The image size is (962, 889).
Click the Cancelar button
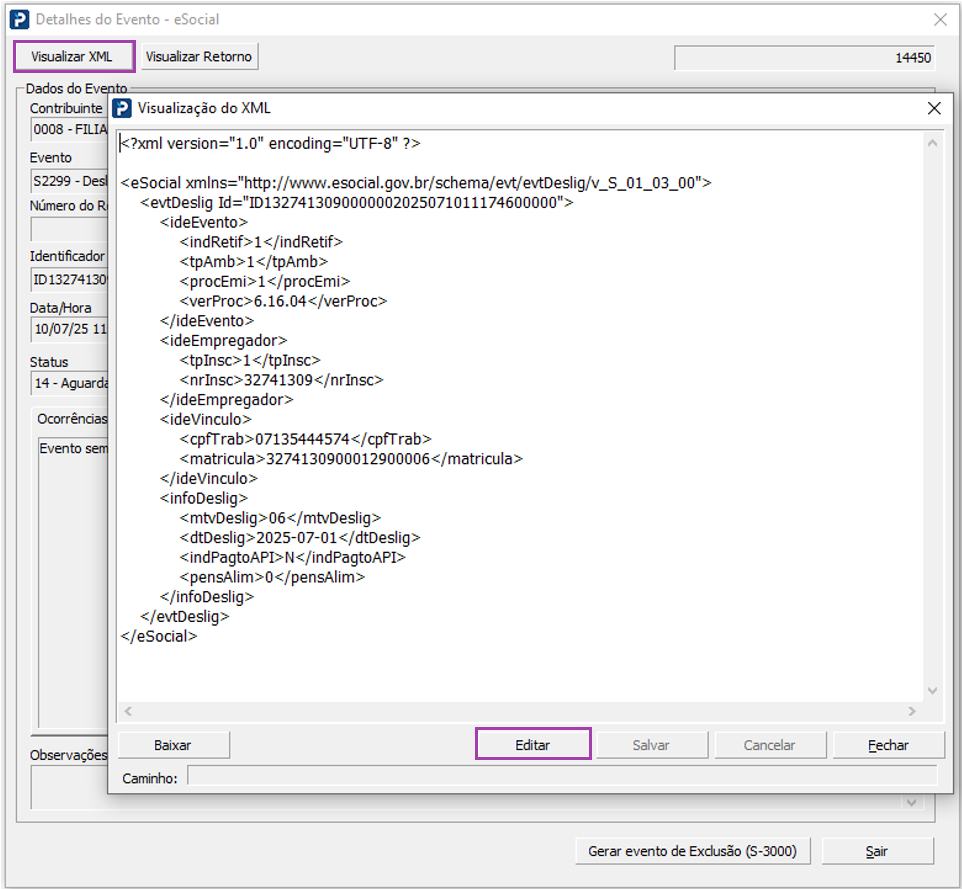[769, 745]
